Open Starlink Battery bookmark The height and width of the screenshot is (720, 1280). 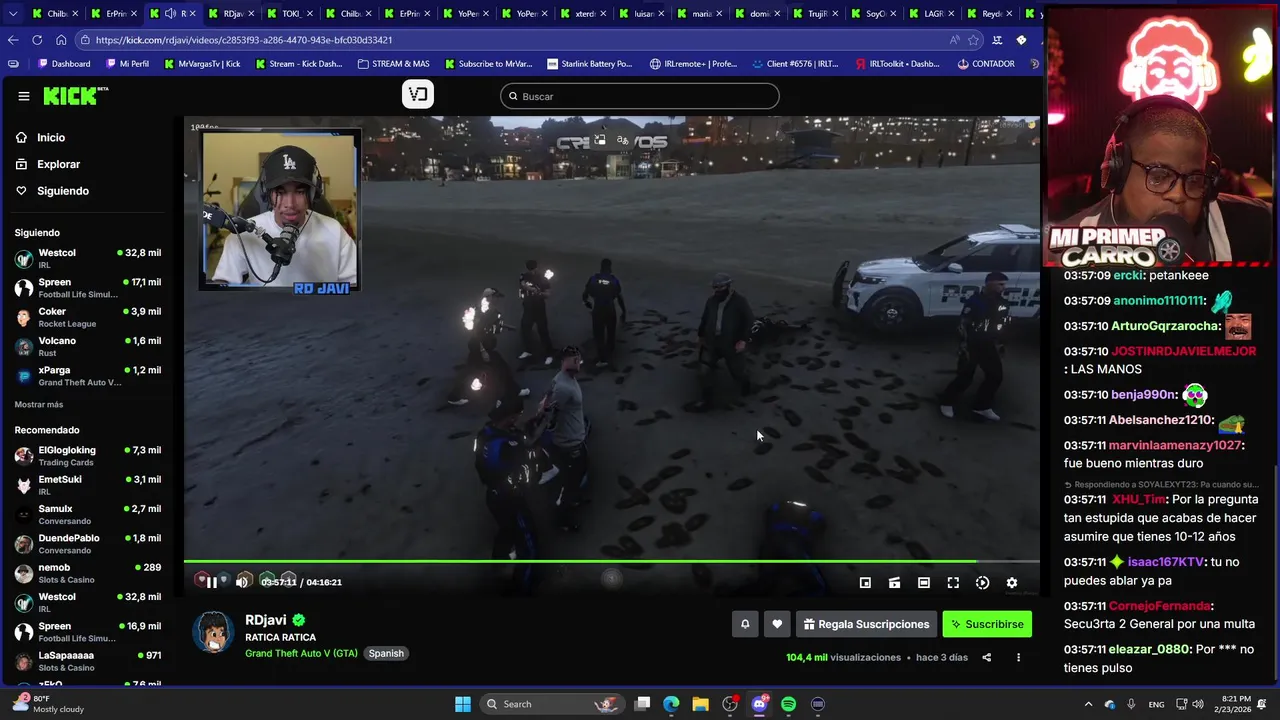(590, 64)
